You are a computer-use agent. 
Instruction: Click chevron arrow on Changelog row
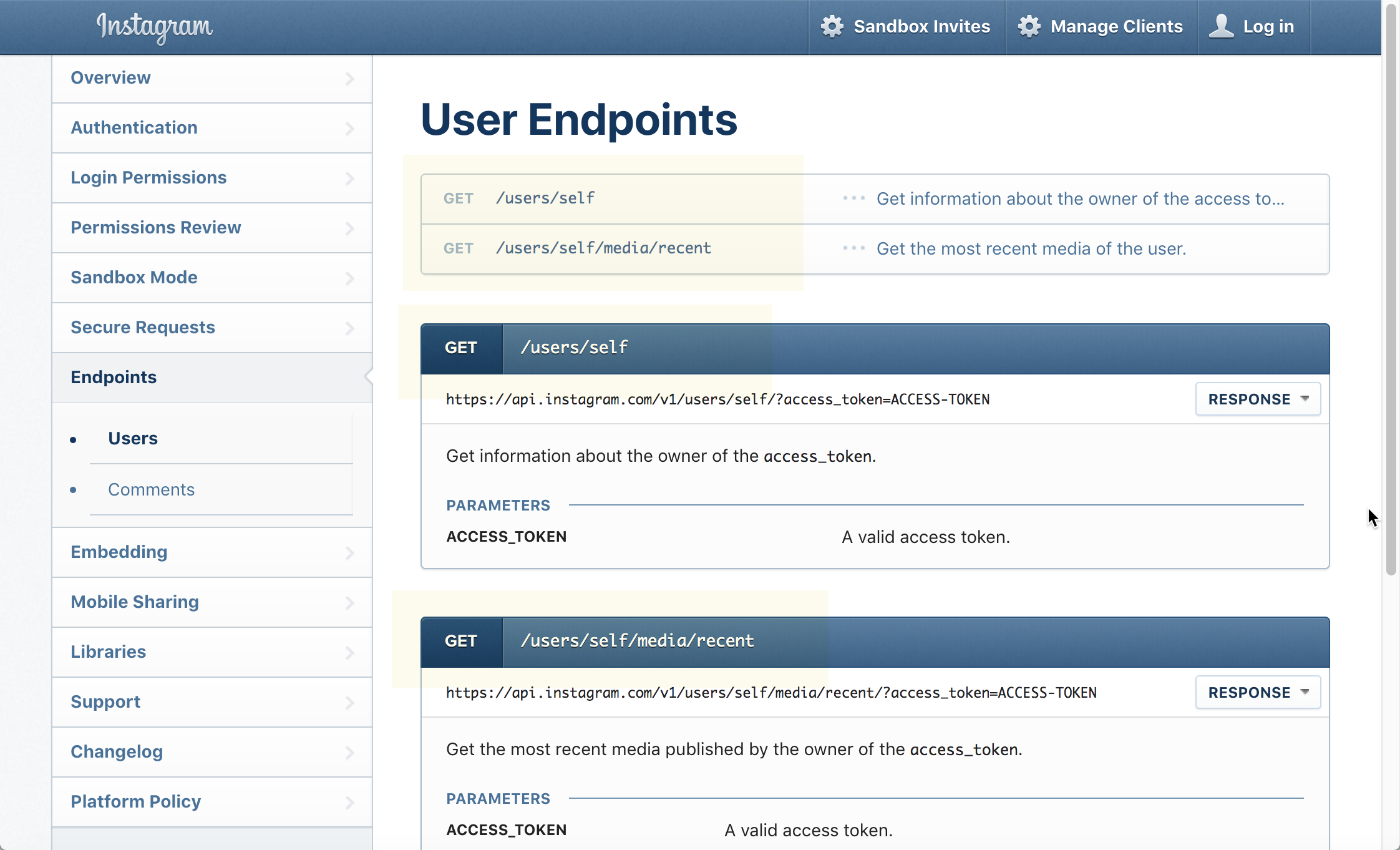[349, 753]
